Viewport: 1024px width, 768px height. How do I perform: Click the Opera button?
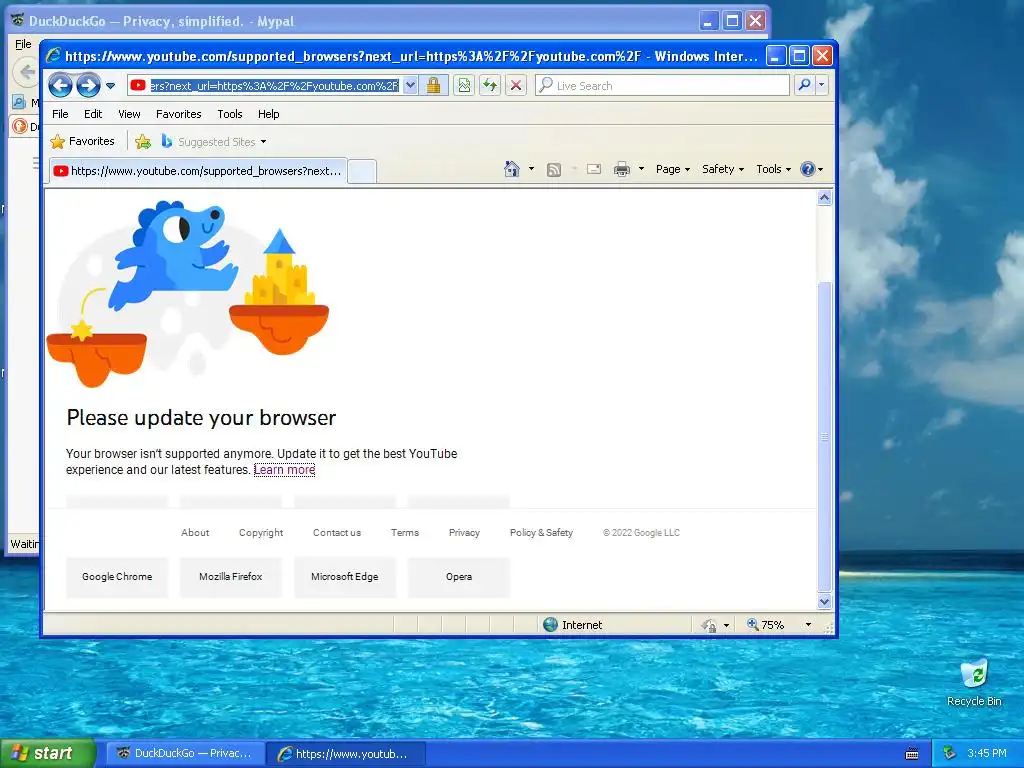point(459,577)
